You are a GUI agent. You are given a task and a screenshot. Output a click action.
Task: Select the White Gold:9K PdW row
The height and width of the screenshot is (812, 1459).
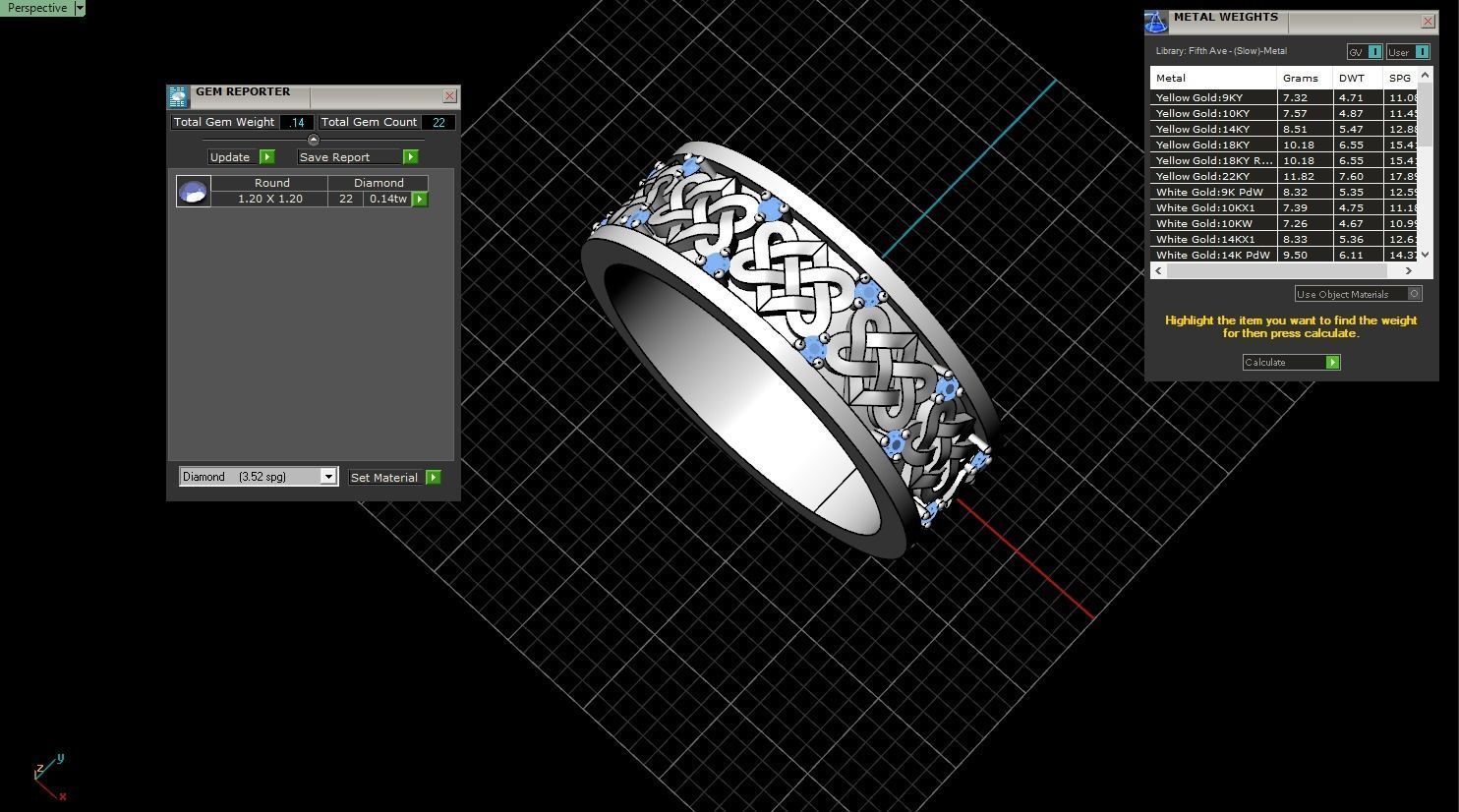point(1284,192)
